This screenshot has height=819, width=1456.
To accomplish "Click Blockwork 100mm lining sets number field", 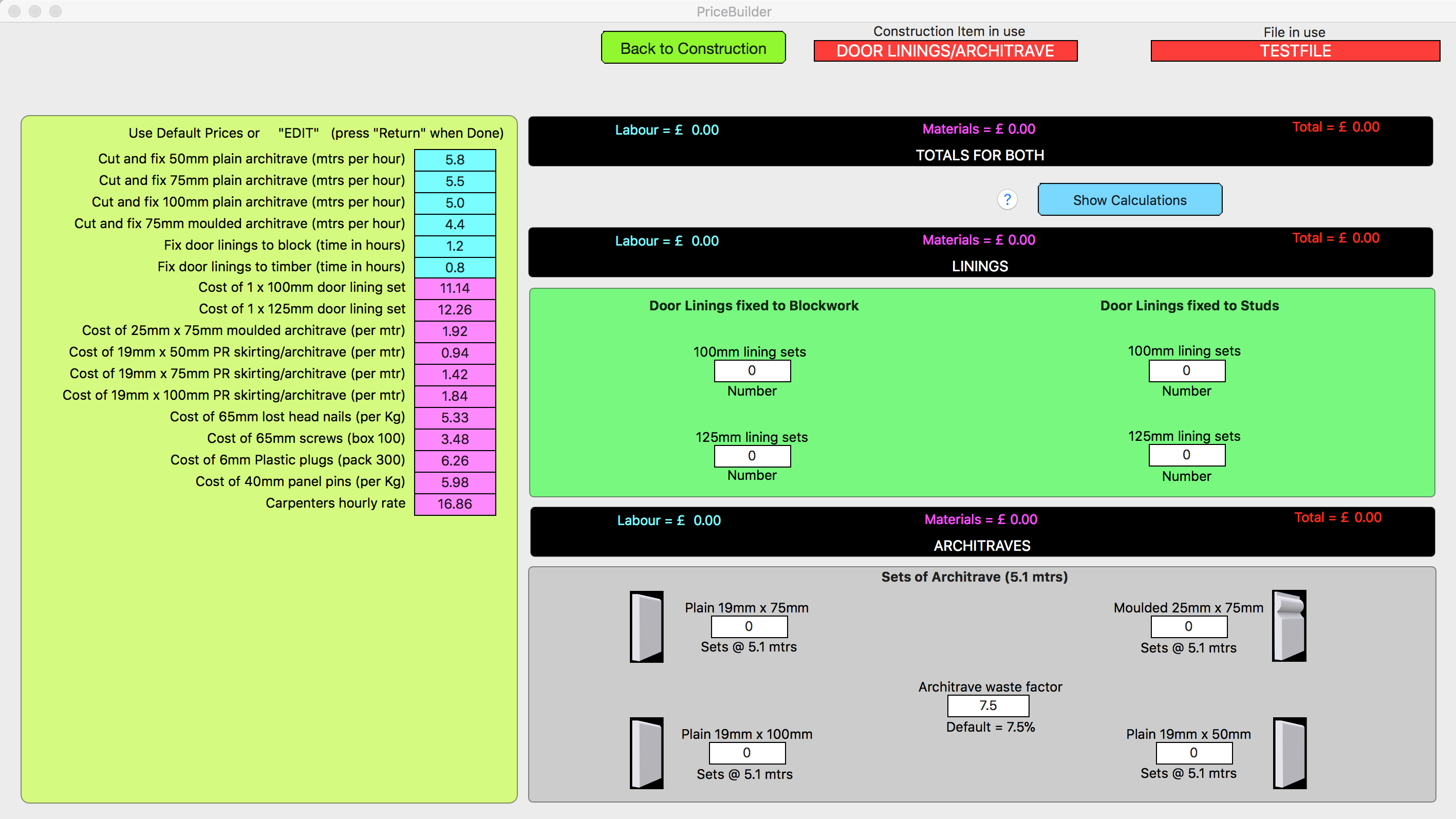I will tap(752, 371).
